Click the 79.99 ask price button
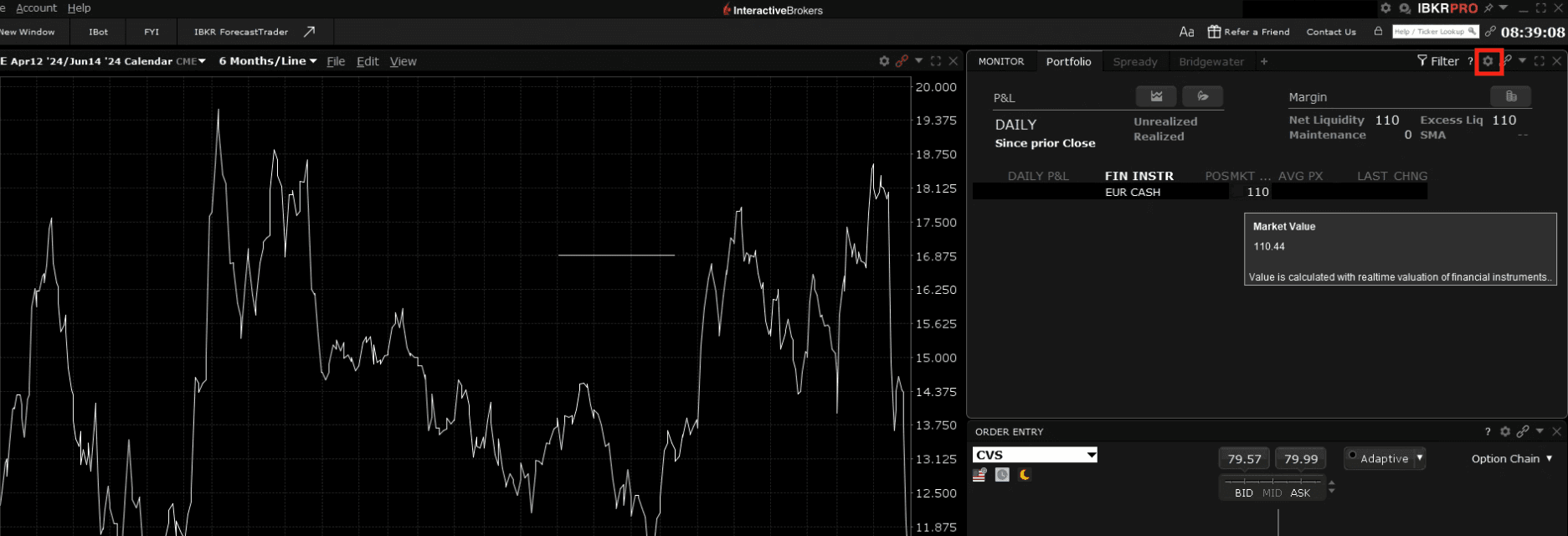The width and height of the screenshot is (1568, 536). click(1301, 459)
